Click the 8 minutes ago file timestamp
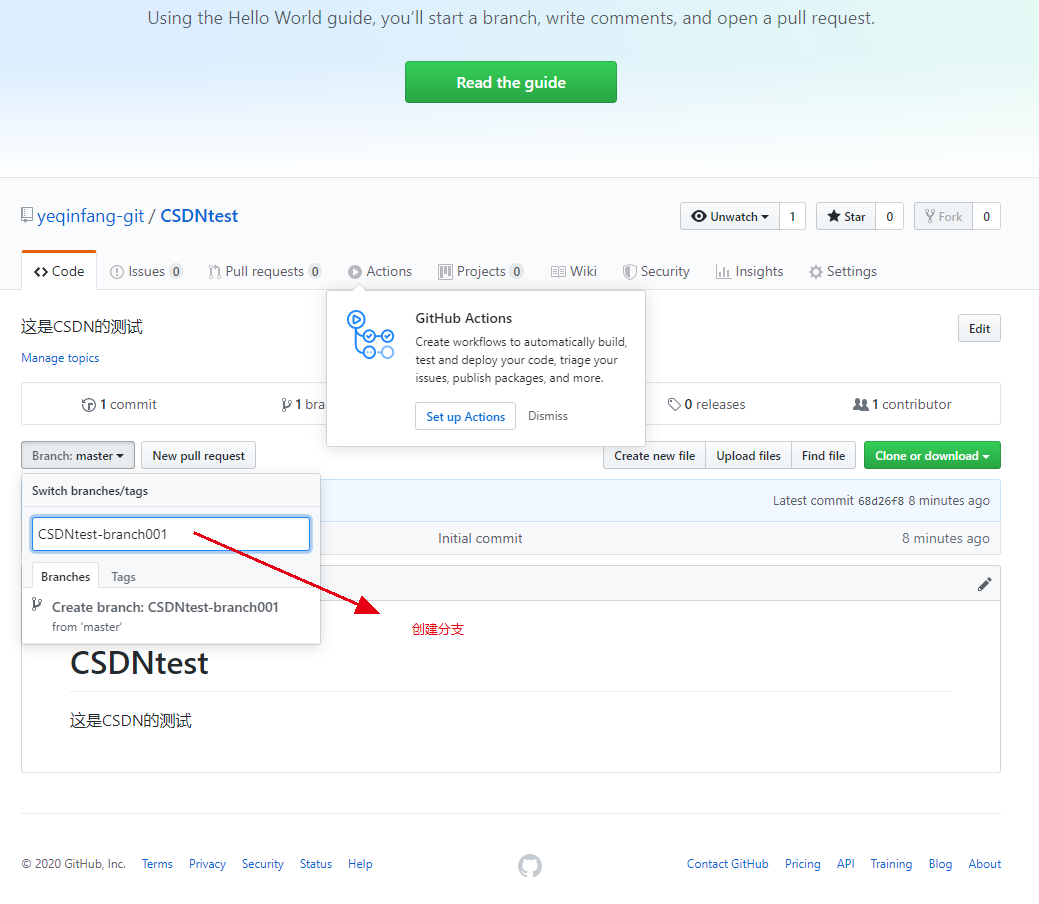Image resolution: width=1039 pixels, height=904 pixels. click(x=945, y=538)
